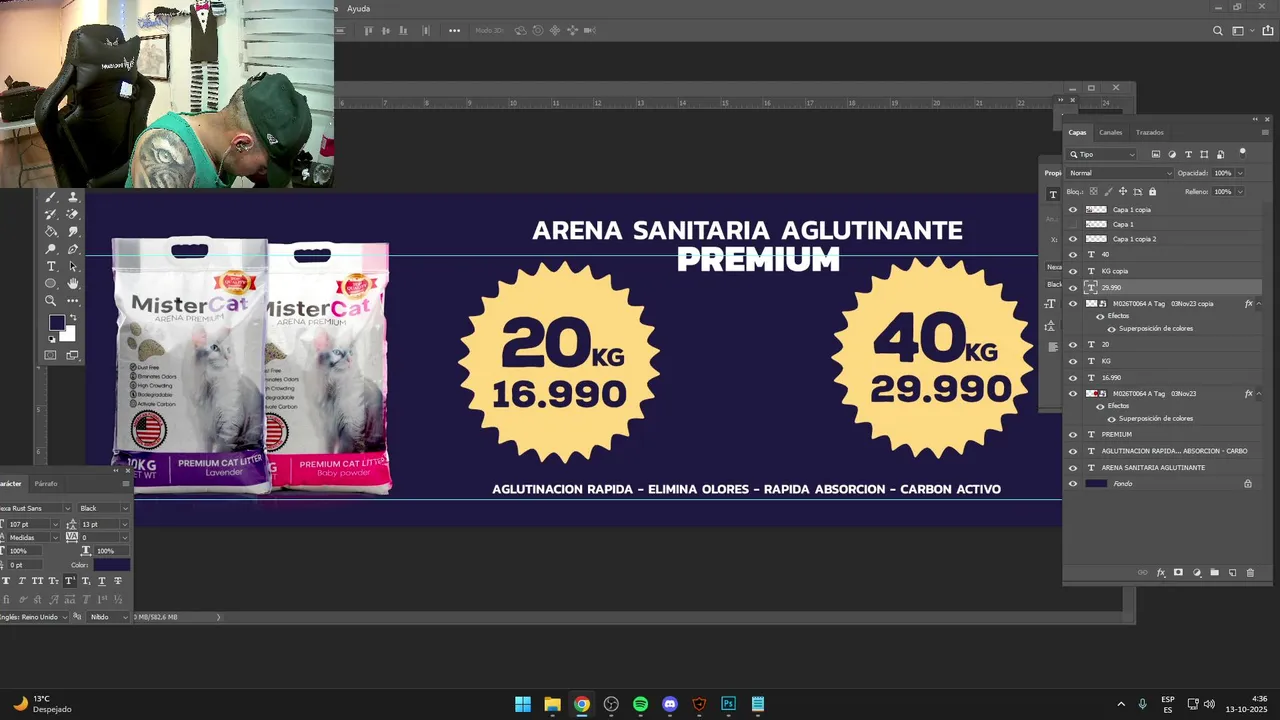1280x720 pixels.
Task: Open the Ayuda menu
Action: pyautogui.click(x=358, y=9)
